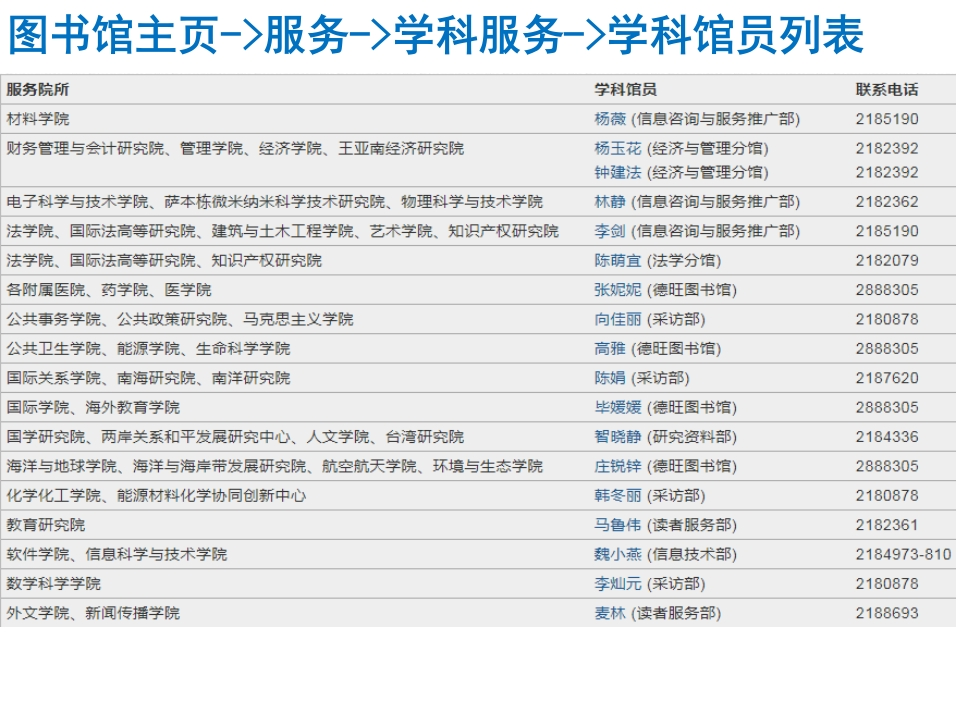Click the 联系电话 column header
The image size is (960, 720).
(886, 89)
